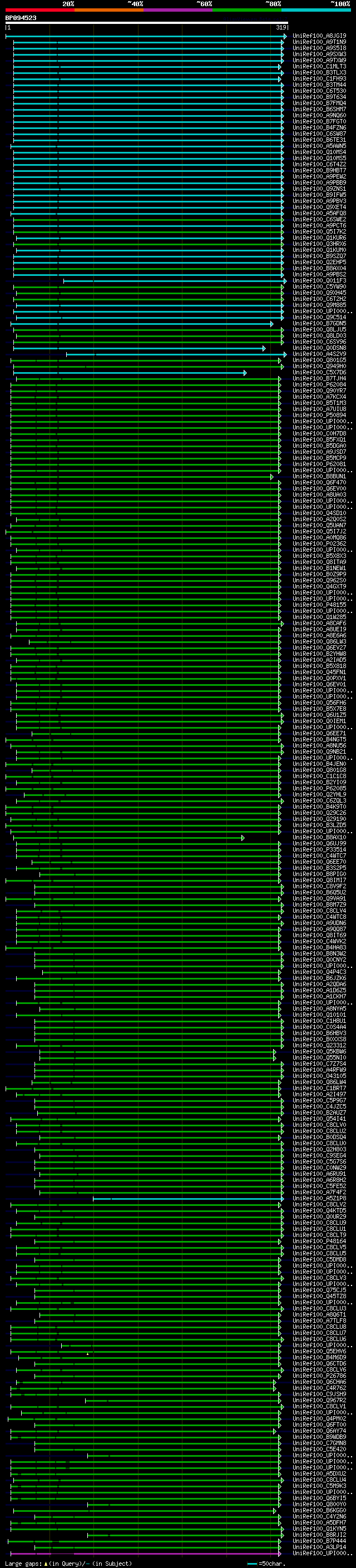356x1568 pixels.
Task: Click label UniRef100_B7TJH4
Action: point(319,379)
